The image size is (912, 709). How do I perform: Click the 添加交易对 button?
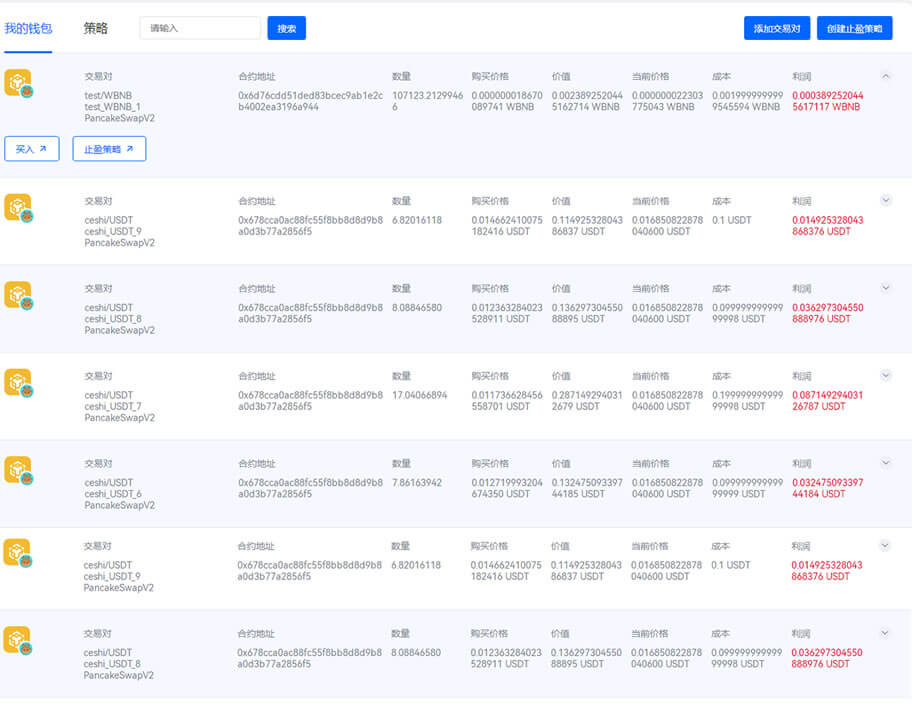point(777,28)
